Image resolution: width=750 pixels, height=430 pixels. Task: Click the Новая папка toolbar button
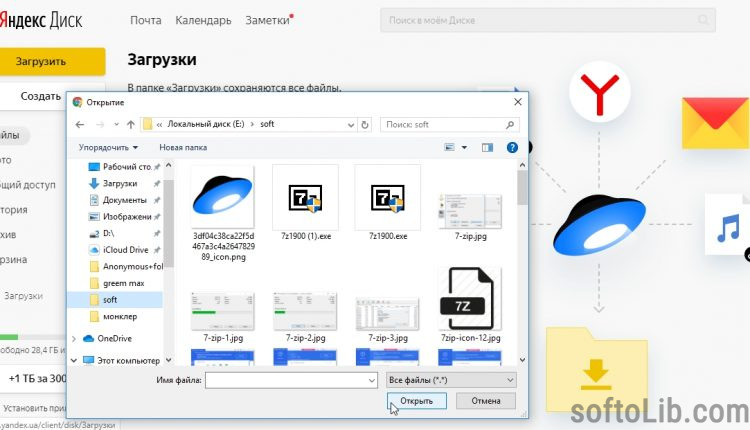tap(183, 147)
